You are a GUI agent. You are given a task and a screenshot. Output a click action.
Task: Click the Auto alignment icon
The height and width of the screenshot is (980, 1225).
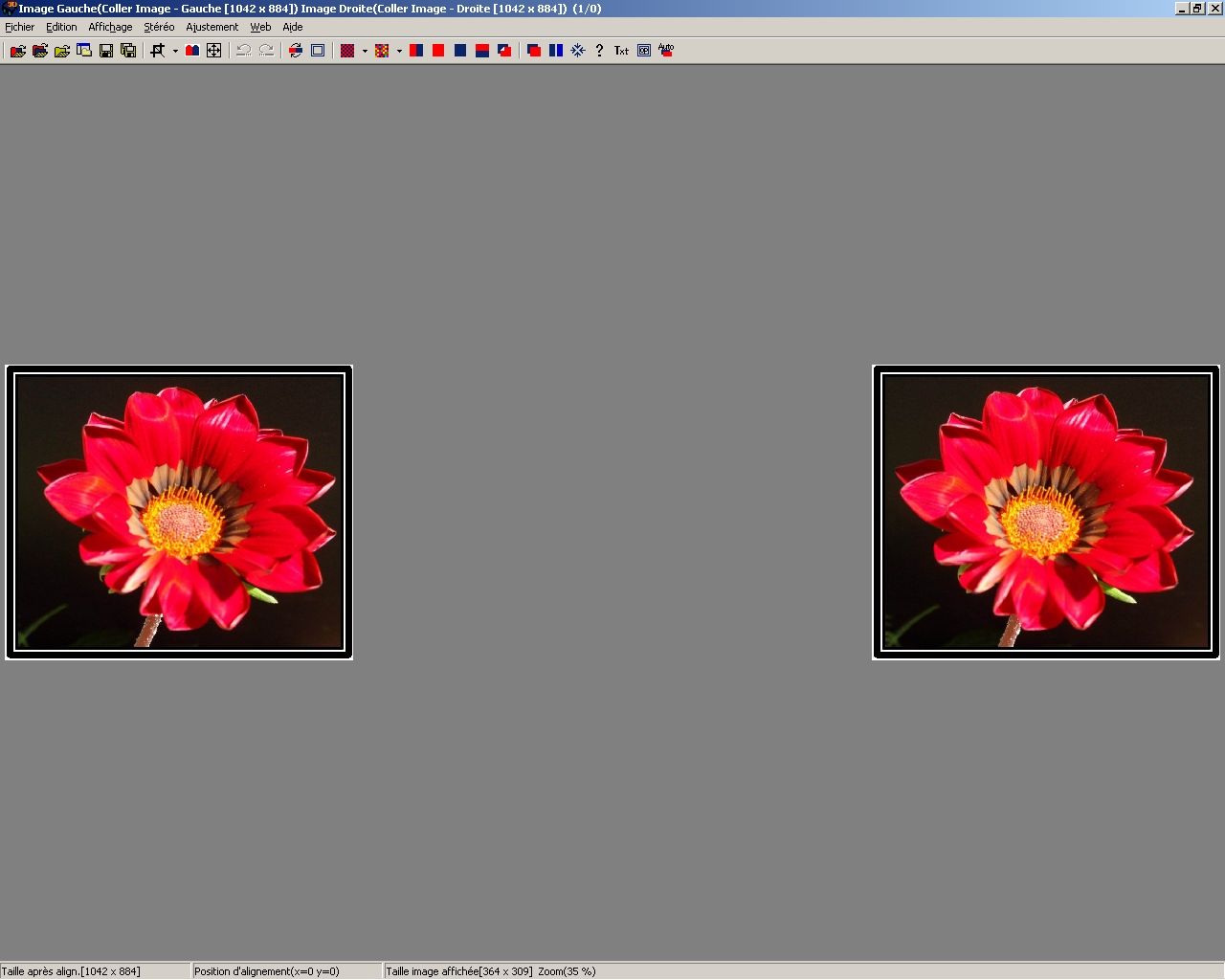pos(666,51)
